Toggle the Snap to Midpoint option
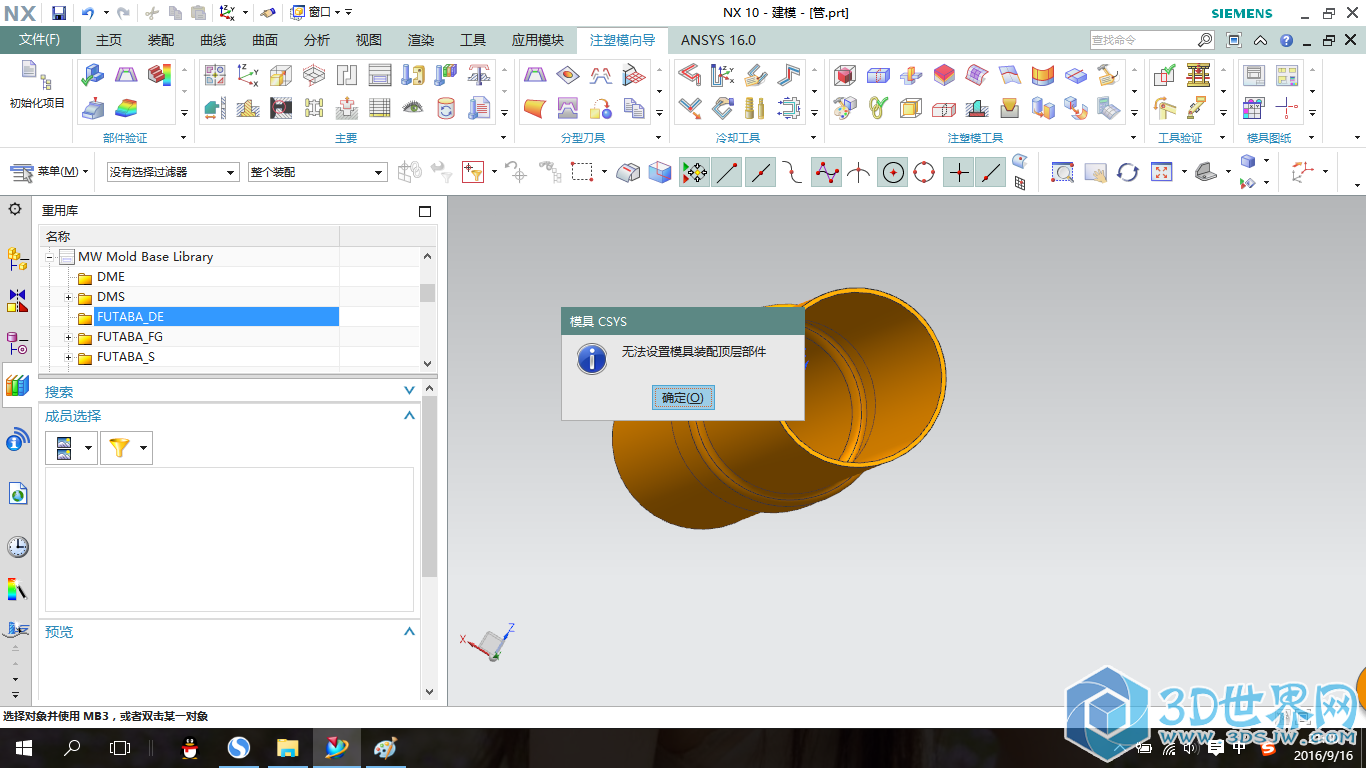 tap(760, 172)
